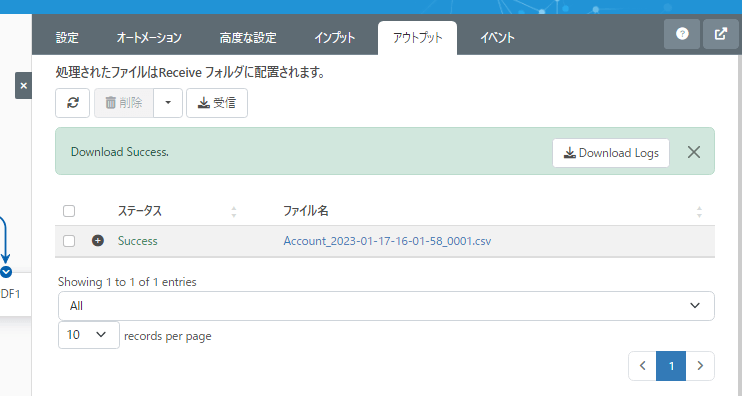The height and width of the screenshot is (396, 742).
Task: Go to previous page arrow
Action: (x=643, y=366)
